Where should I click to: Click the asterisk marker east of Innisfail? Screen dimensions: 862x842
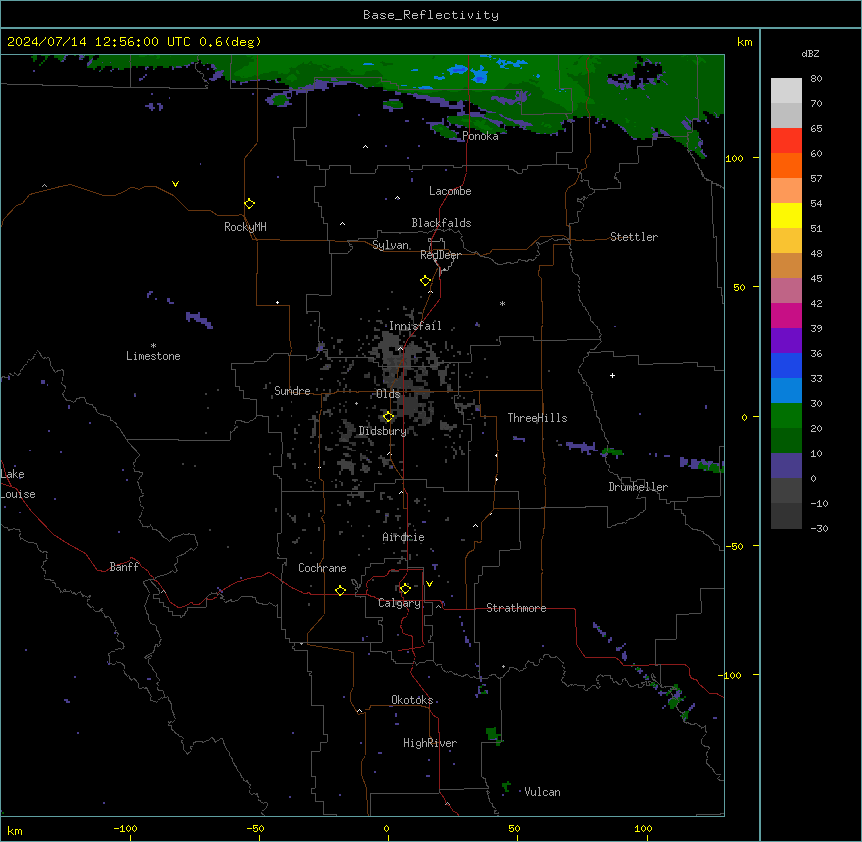click(x=502, y=303)
